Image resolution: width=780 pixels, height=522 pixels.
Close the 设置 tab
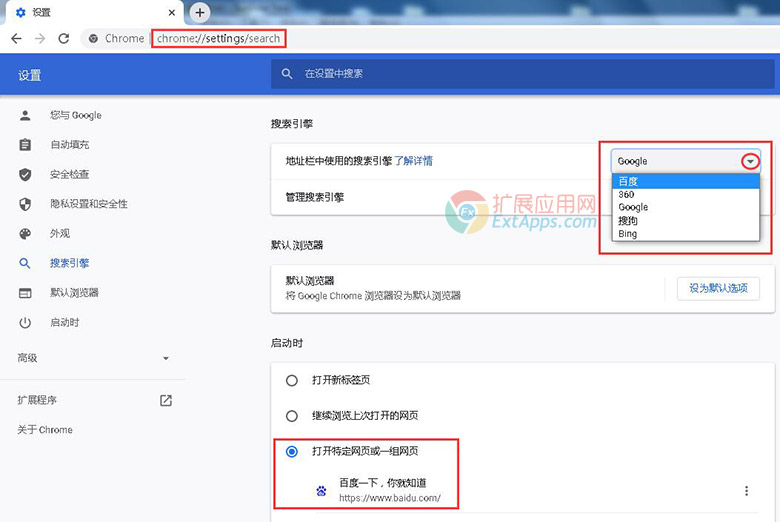172,12
